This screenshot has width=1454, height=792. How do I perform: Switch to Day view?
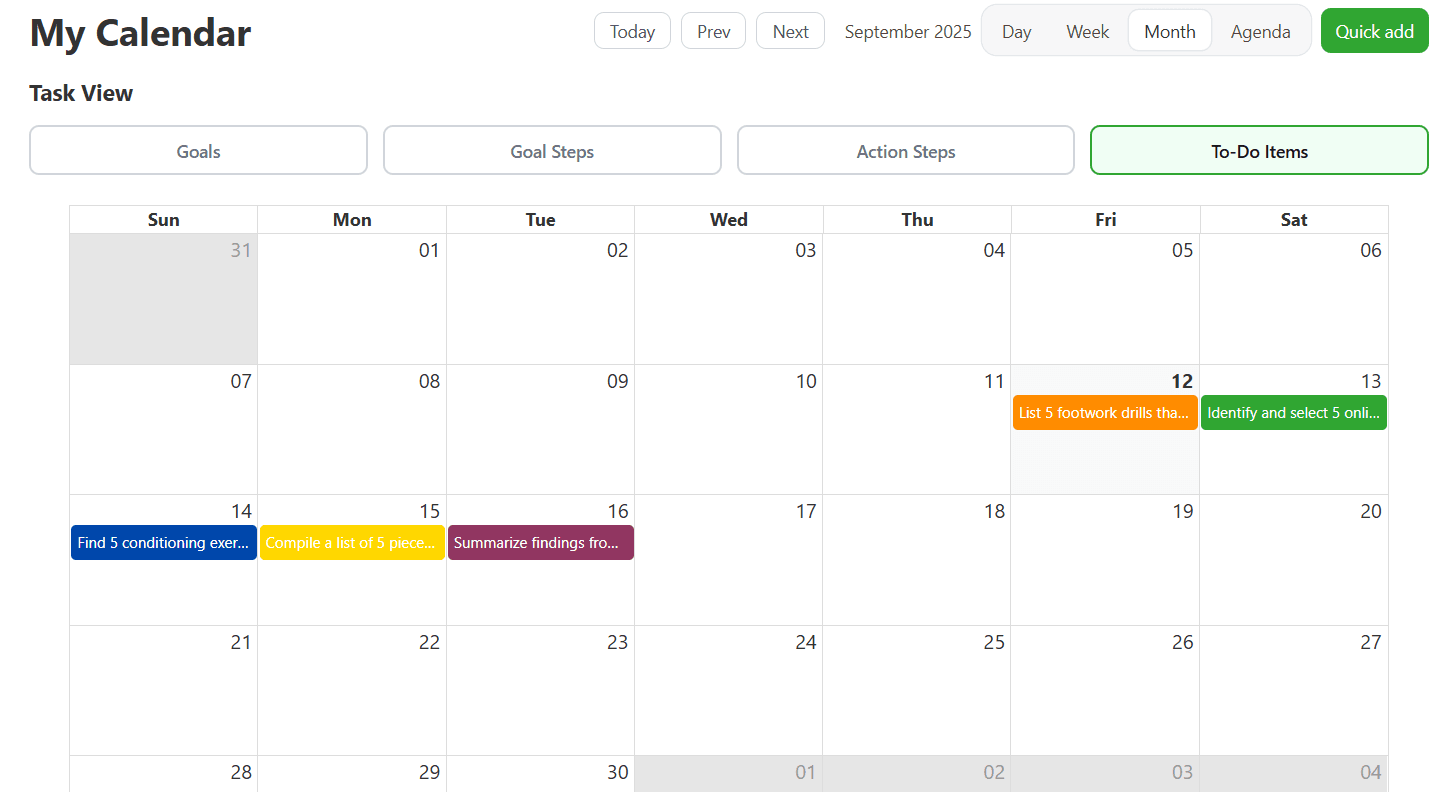click(1016, 31)
